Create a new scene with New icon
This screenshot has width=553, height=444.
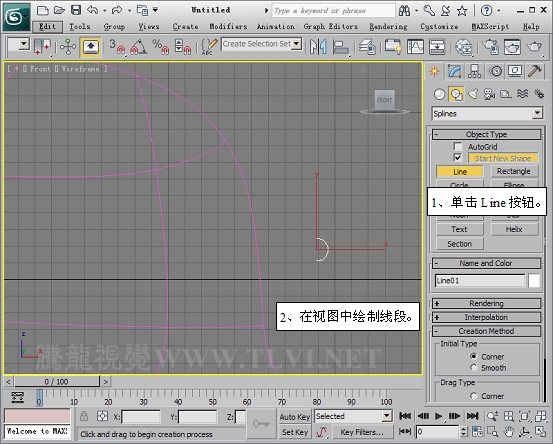(43, 10)
